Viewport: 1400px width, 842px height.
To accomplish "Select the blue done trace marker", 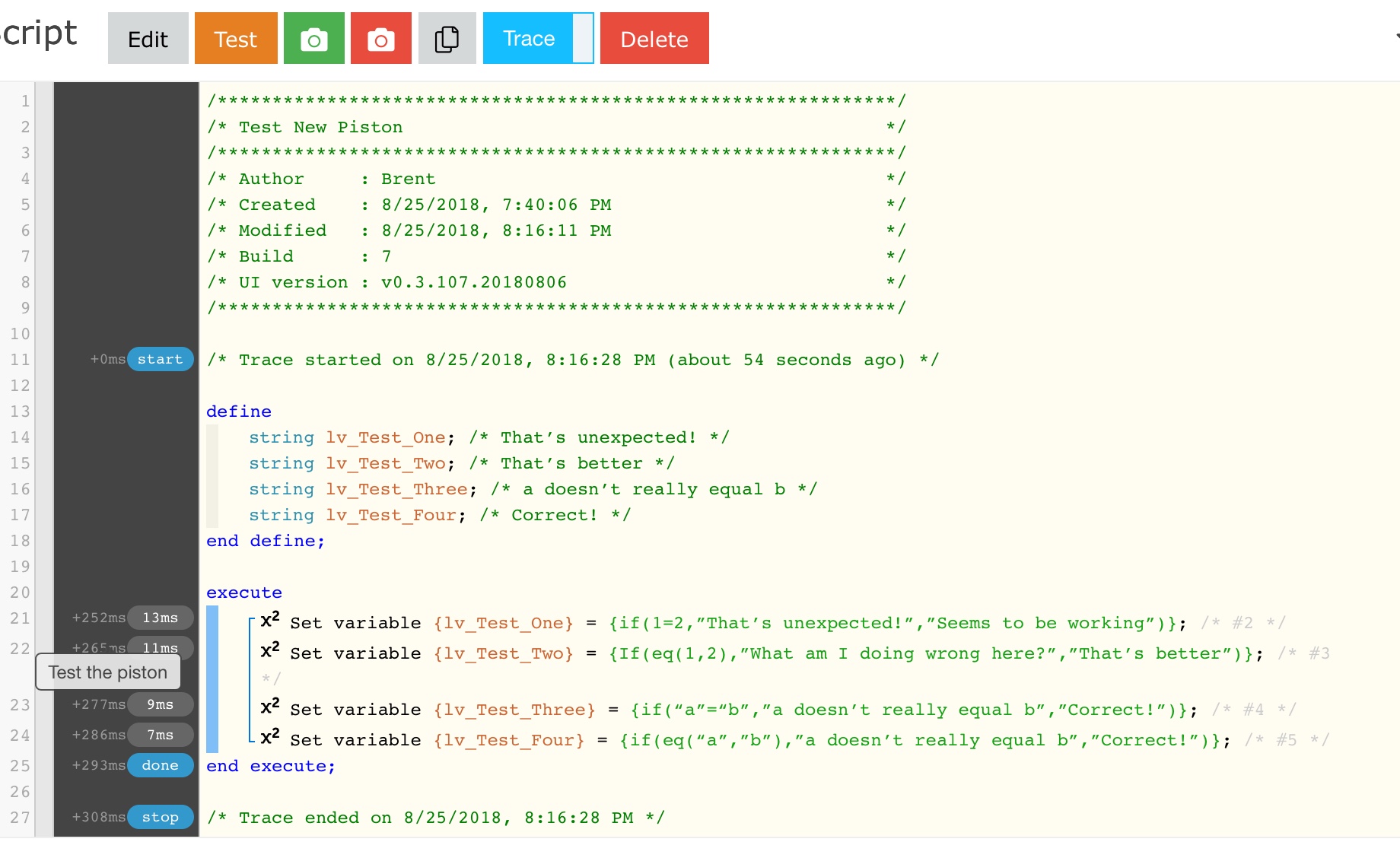I will click(161, 765).
